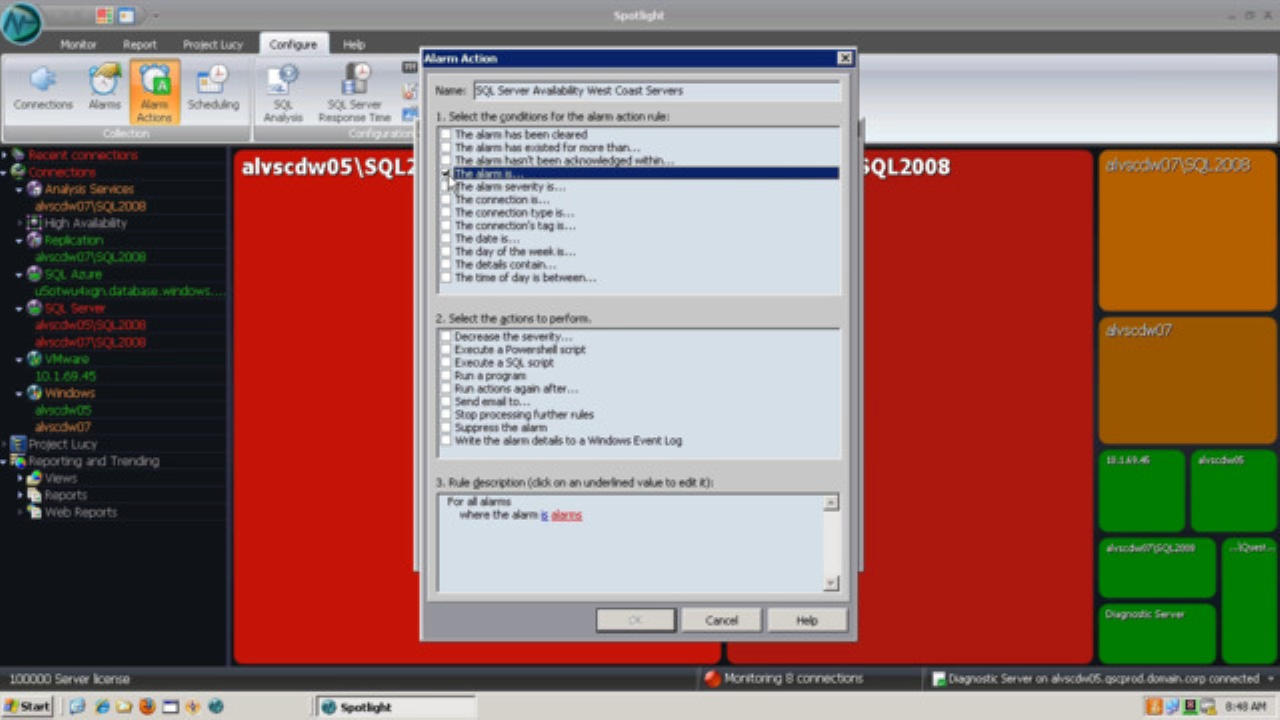Switch to the Monitor ribbon tab
The height and width of the screenshot is (720, 1280).
tap(79, 44)
